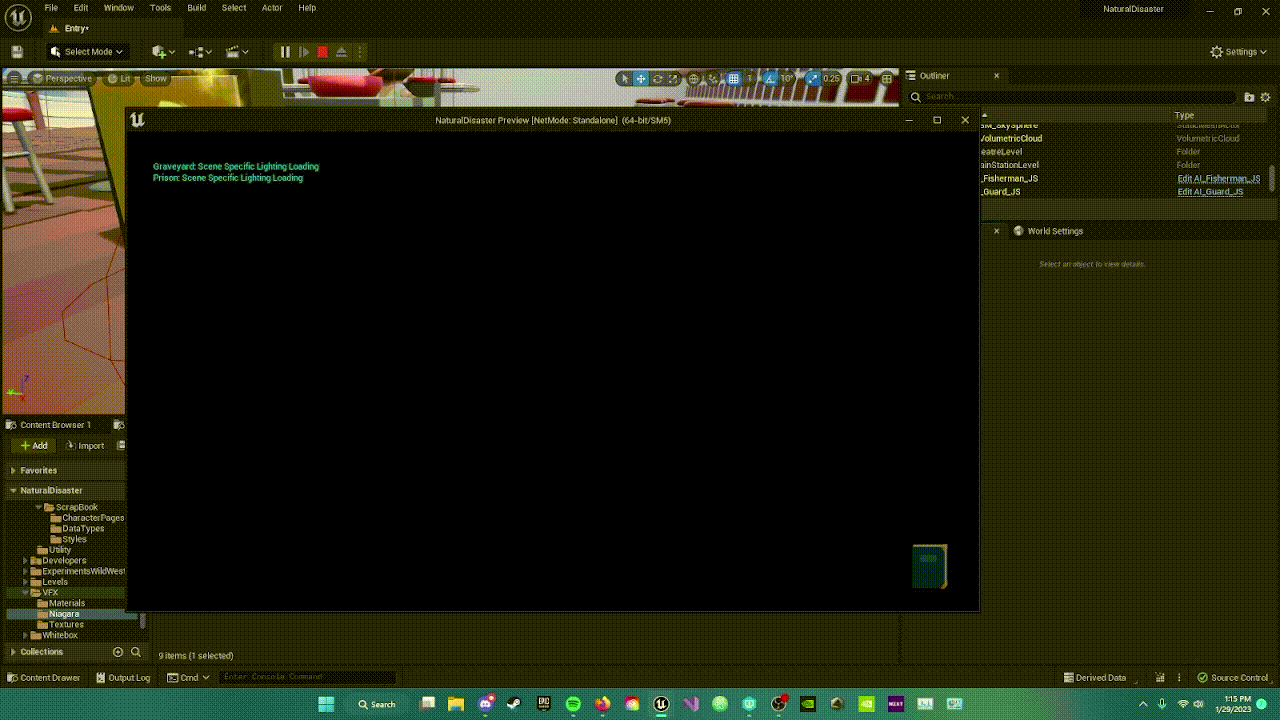Open the Tools menu
This screenshot has height=720, width=1280.
(160, 8)
